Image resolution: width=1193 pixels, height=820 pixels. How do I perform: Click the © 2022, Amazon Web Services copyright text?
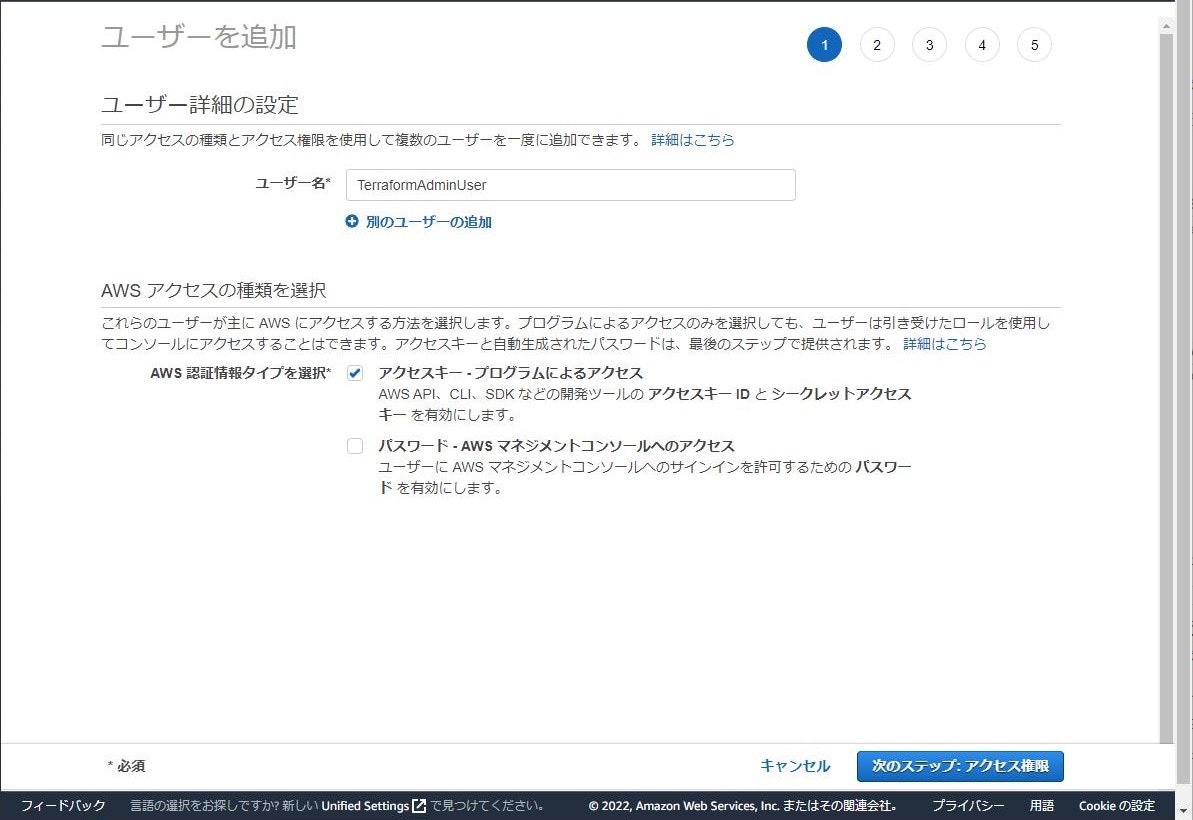743,806
